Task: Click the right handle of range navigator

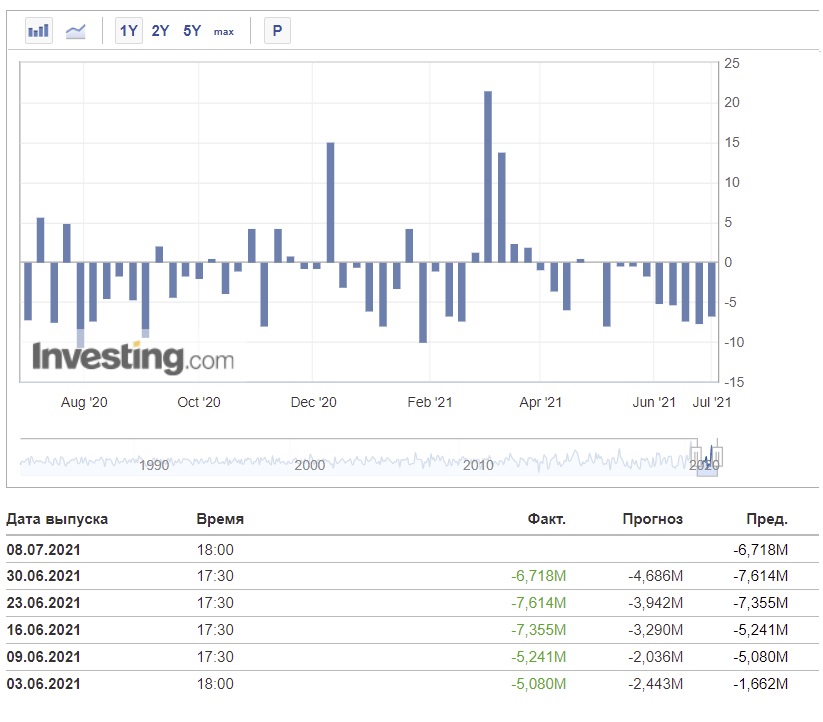Action: (718, 455)
